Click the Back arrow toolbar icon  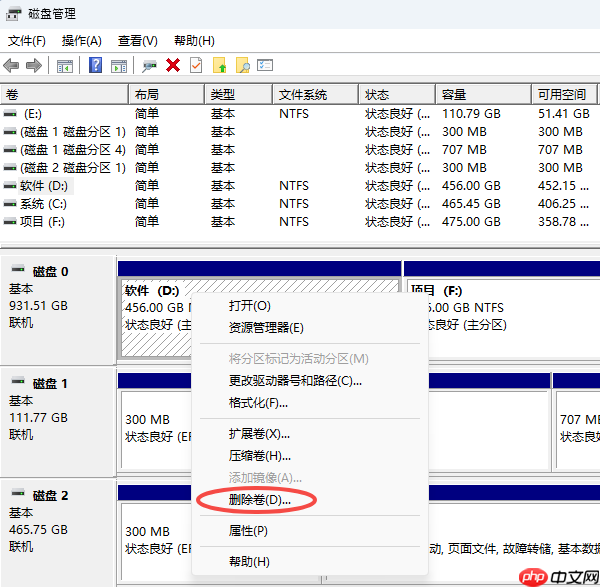(11, 65)
